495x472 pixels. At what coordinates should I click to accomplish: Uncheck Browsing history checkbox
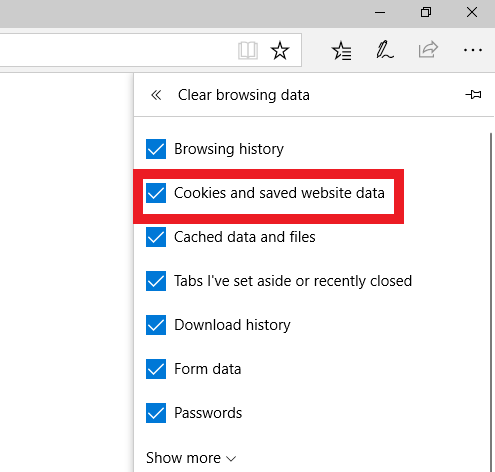156,149
